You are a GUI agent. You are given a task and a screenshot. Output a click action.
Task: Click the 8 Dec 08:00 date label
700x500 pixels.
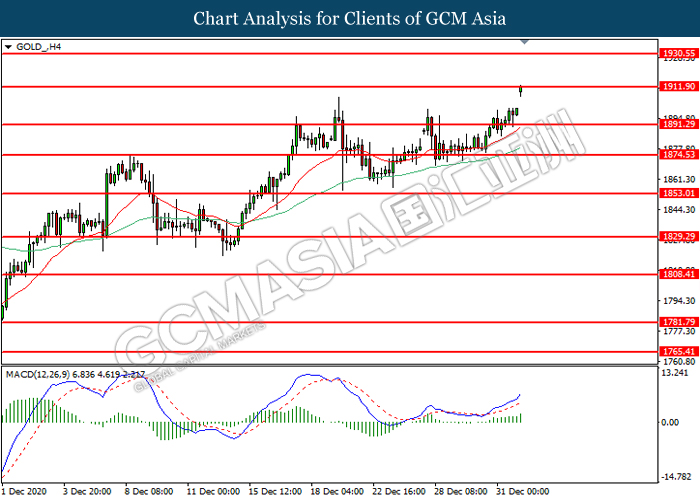(149, 492)
